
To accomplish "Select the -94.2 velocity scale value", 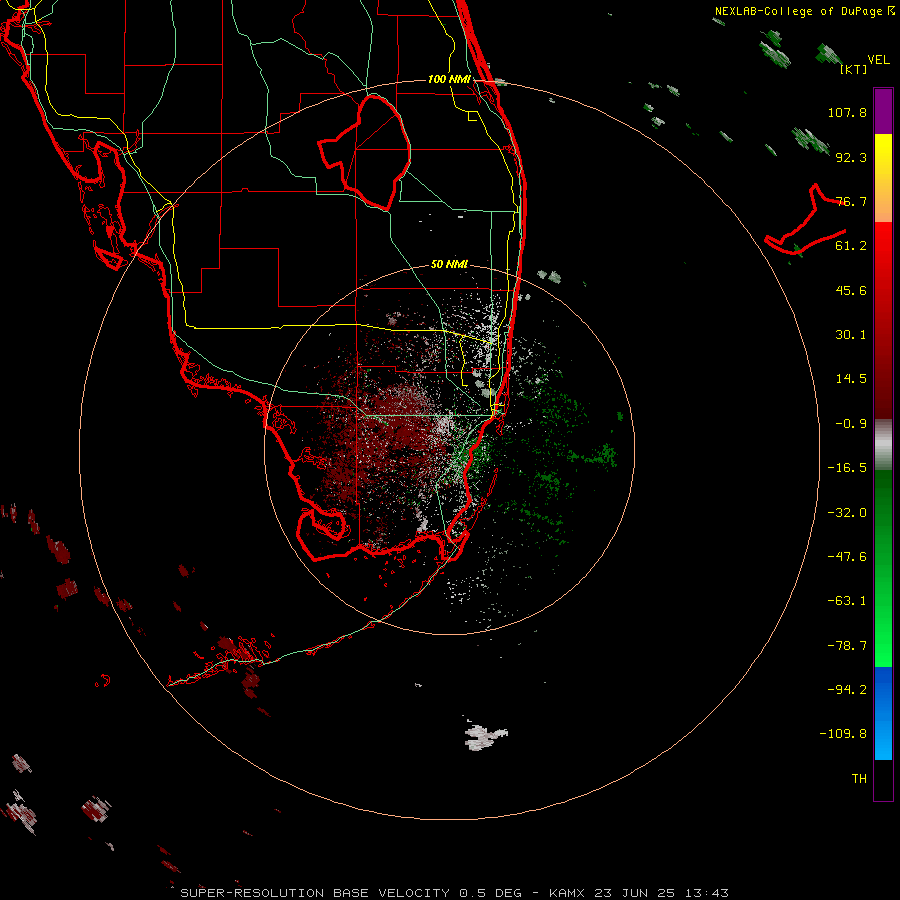I will (x=847, y=689).
